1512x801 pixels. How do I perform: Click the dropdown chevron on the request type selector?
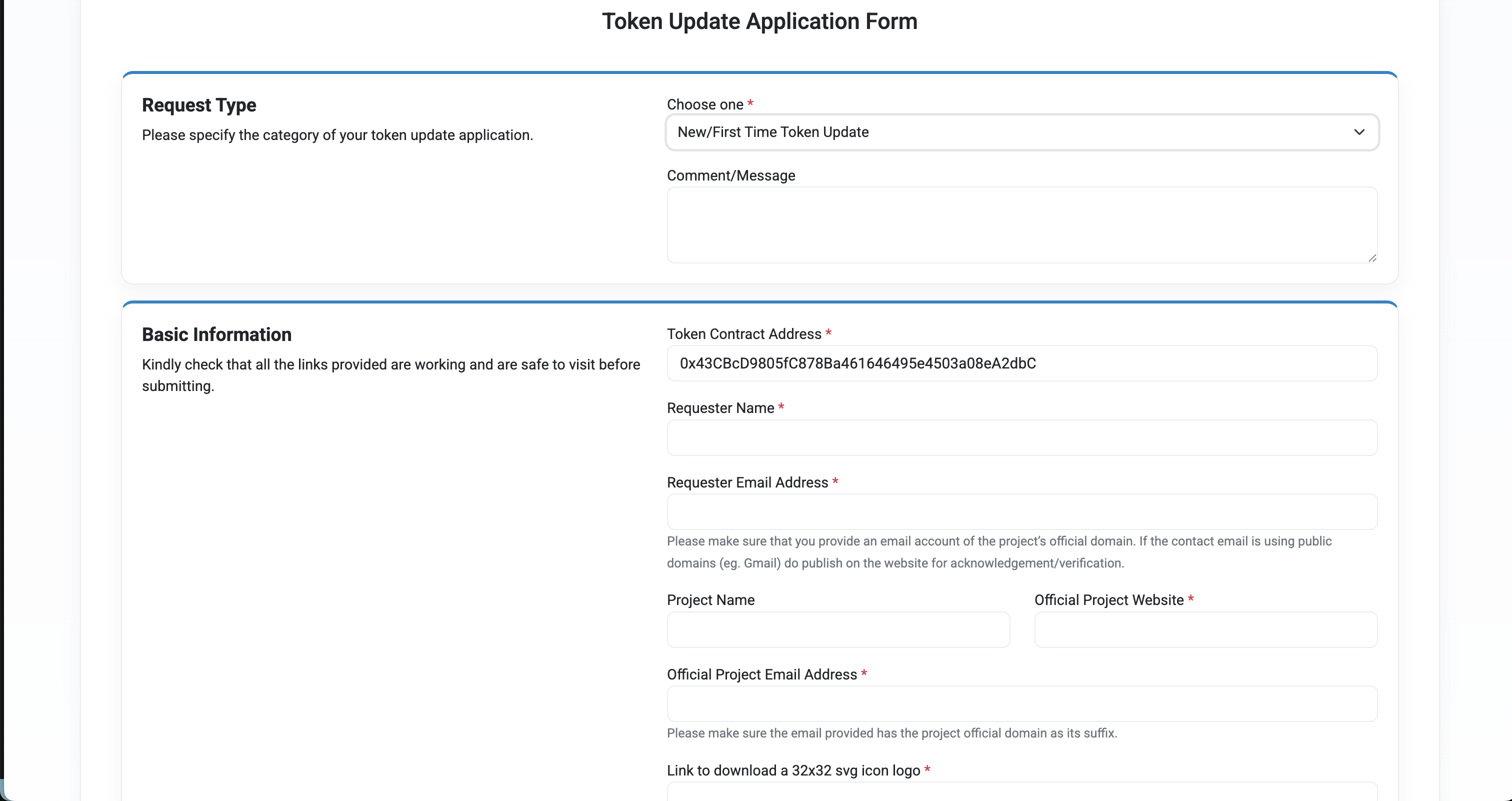[1360, 132]
